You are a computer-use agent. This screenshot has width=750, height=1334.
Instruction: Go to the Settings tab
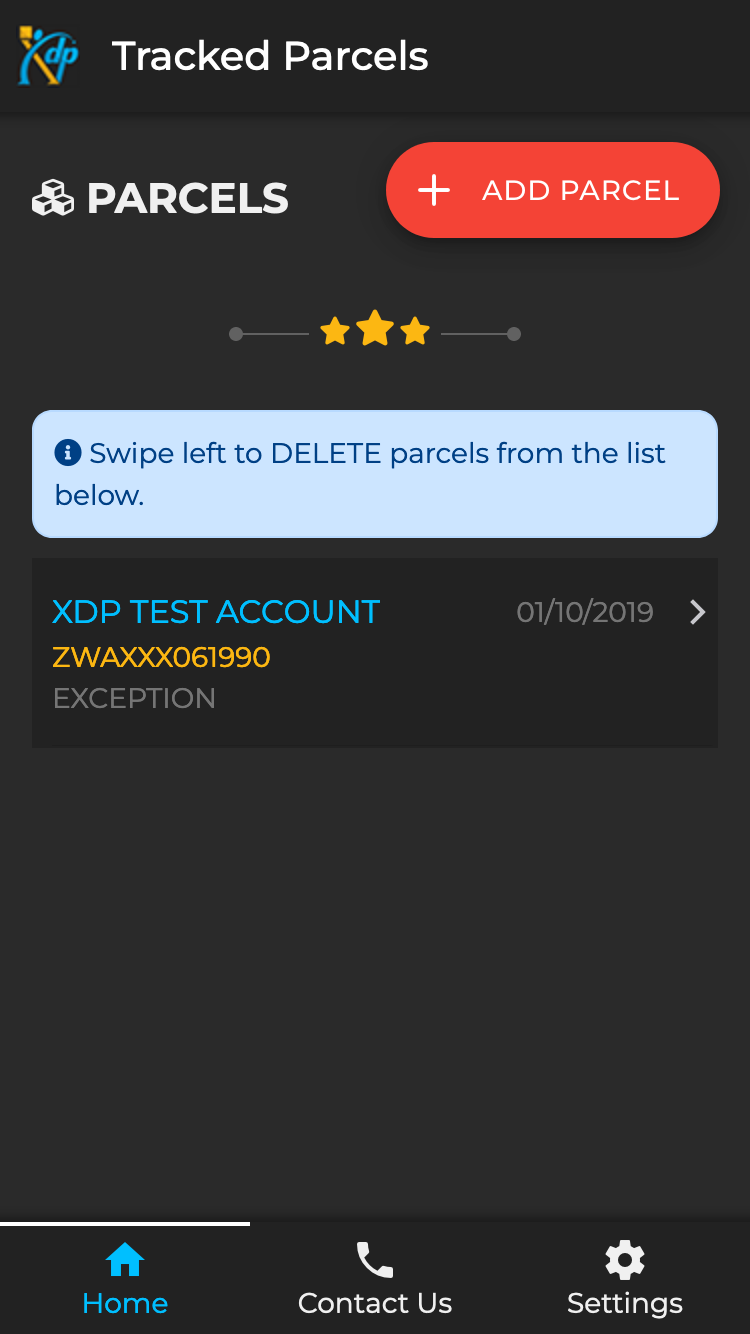point(625,1303)
